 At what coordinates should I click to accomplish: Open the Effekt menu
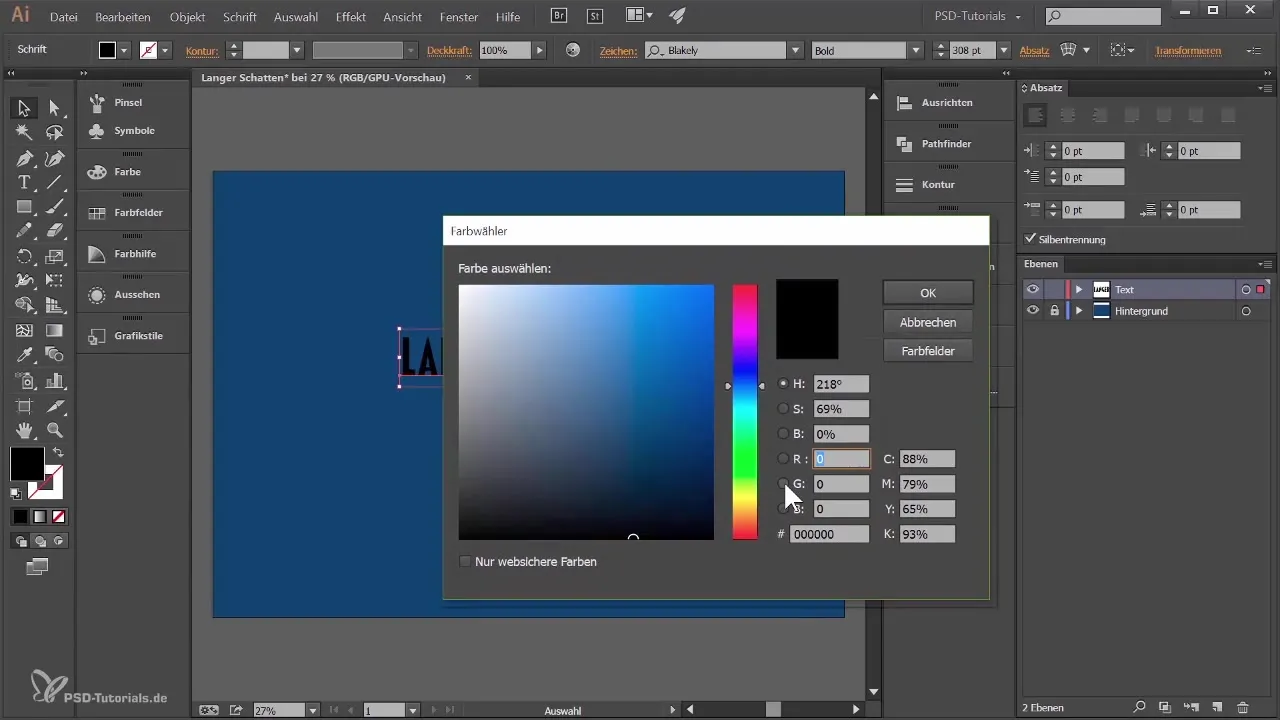click(351, 17)
